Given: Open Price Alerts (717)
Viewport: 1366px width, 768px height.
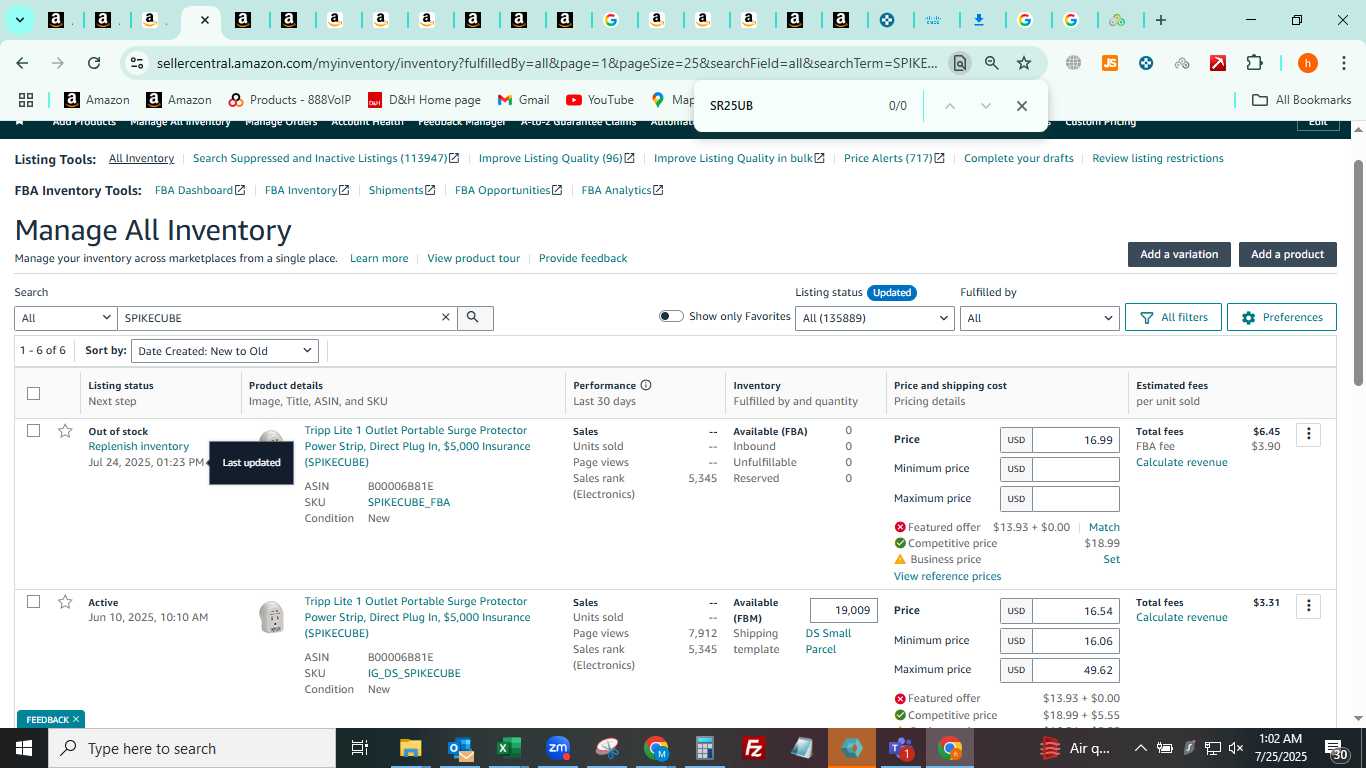Looking at the screenshot, I should click(x=895, y=158).
